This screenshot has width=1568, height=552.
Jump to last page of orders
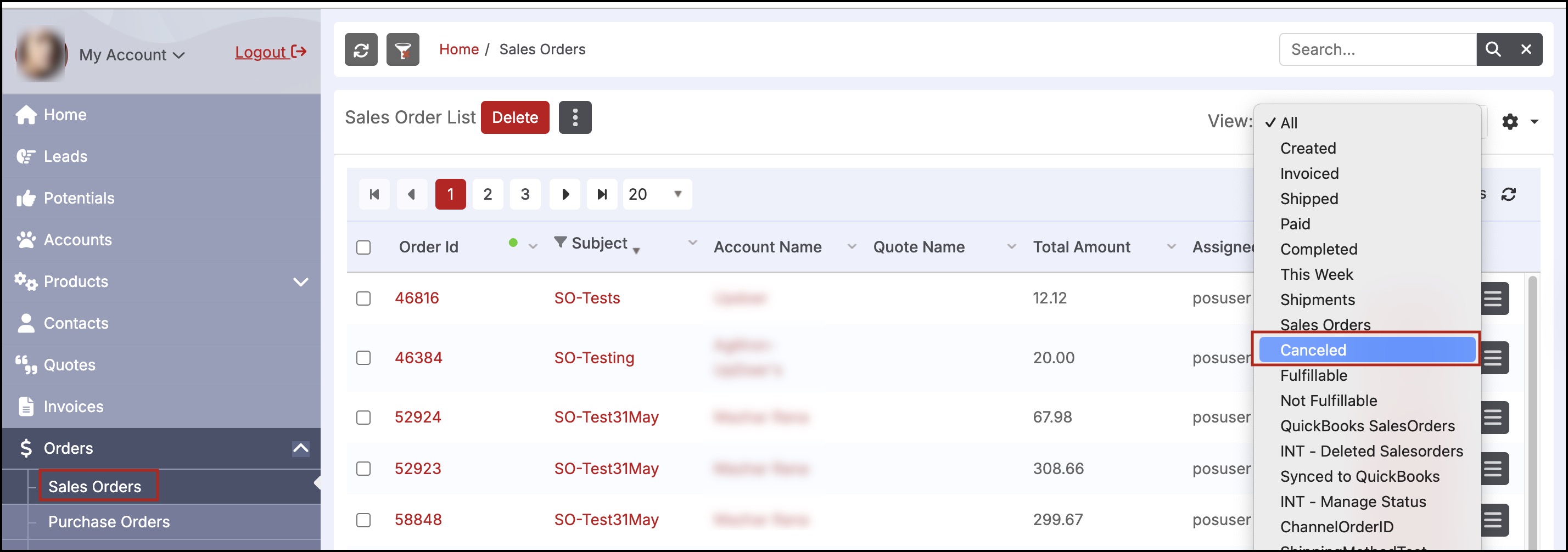(602, 194)
